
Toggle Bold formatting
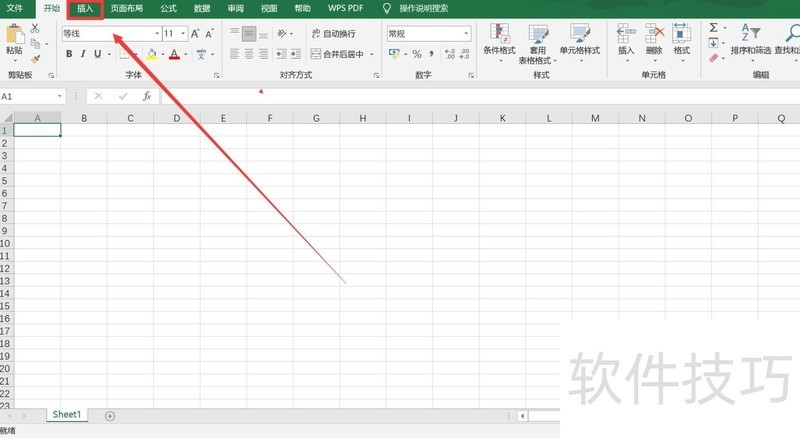pyautogui.click(x=69, y=54)
